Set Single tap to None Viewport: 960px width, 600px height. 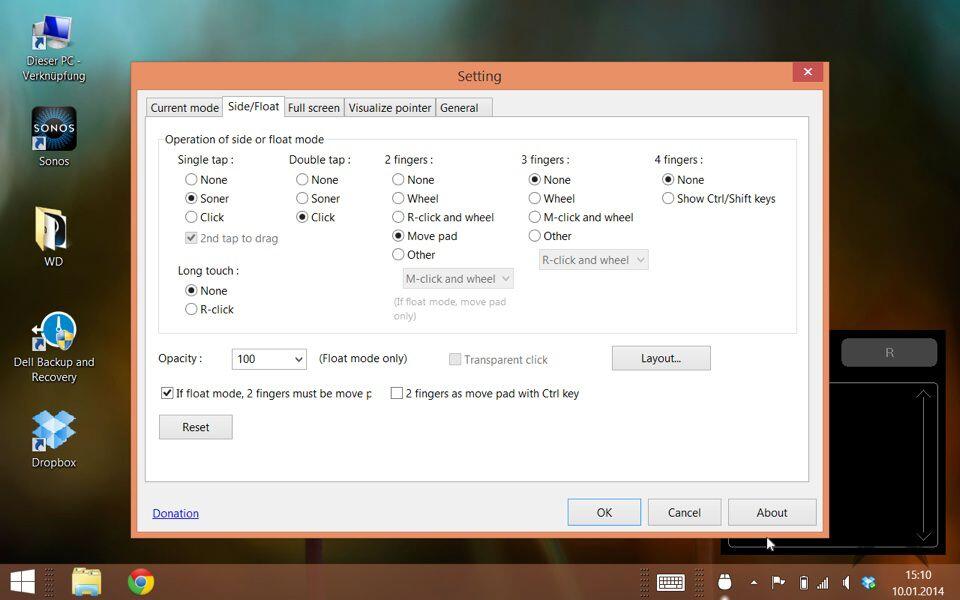tap(206, 179)
